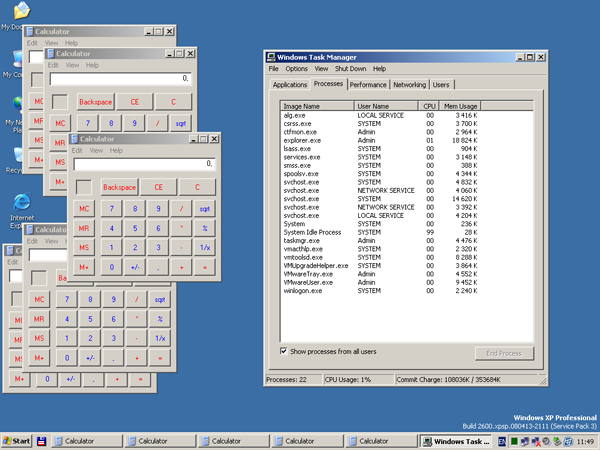Open the Start menu
The width and height of the screenshot is (600, 450).
coord(16,441)
